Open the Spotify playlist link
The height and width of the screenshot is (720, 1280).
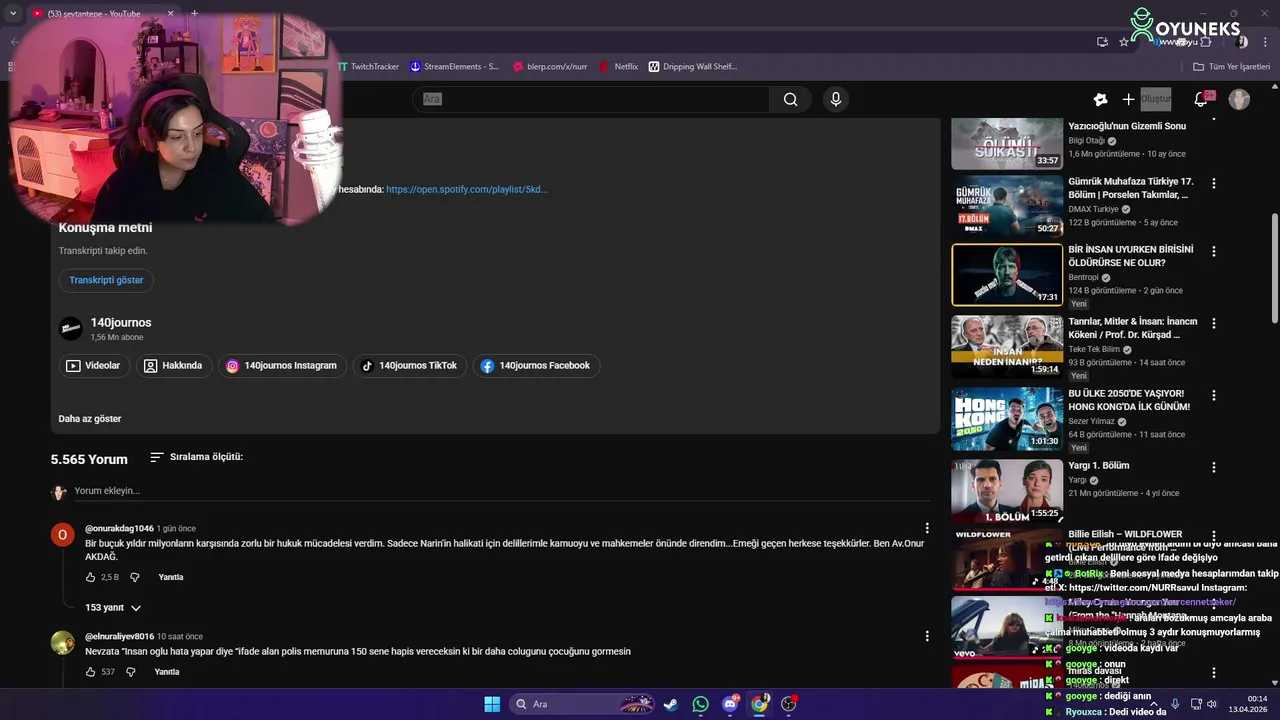[x=466, y=189]
